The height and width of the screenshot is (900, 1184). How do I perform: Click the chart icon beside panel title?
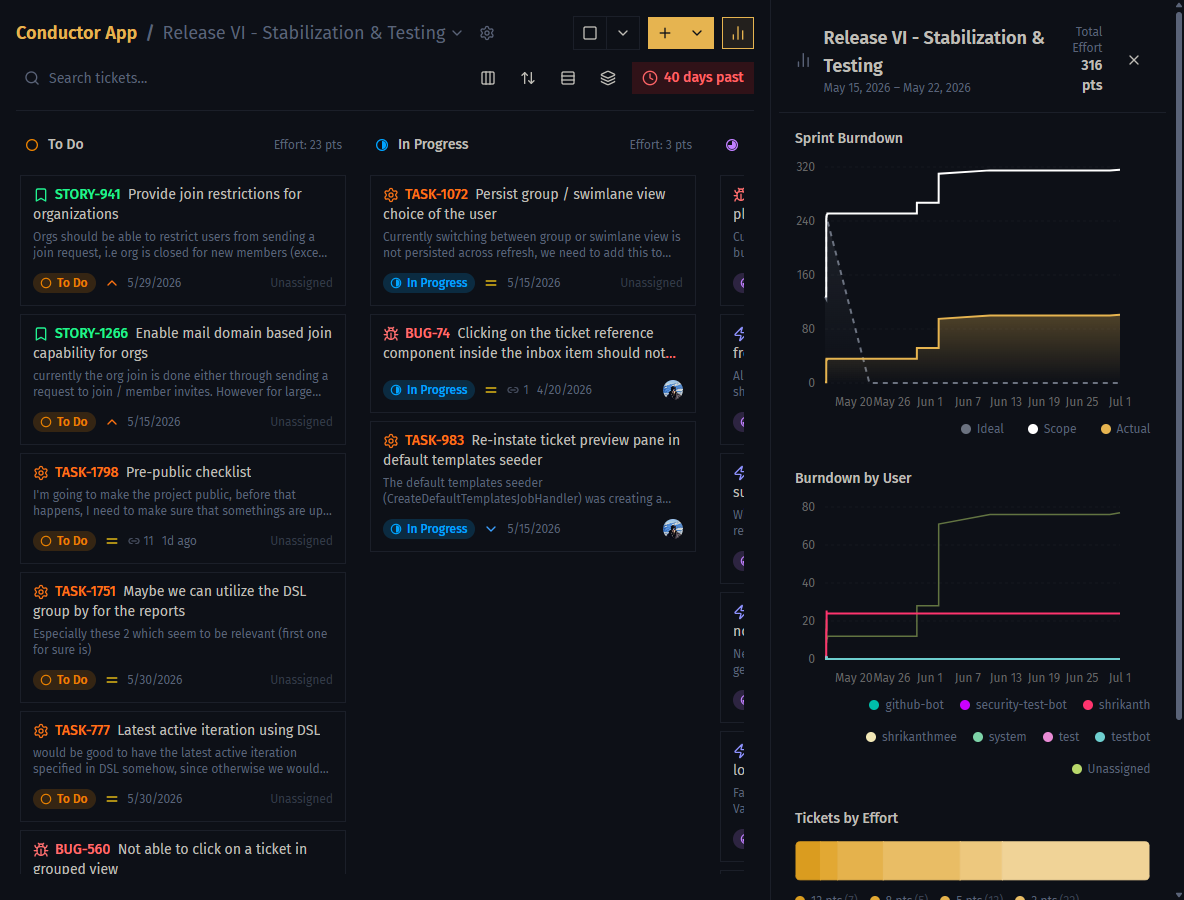click(x=803, y=60)
